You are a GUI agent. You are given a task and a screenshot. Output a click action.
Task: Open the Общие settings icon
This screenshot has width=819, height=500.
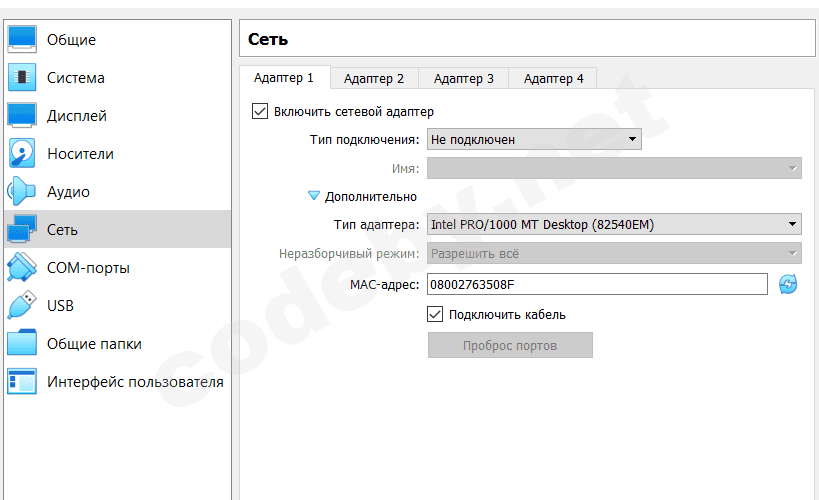coord(22,39)
